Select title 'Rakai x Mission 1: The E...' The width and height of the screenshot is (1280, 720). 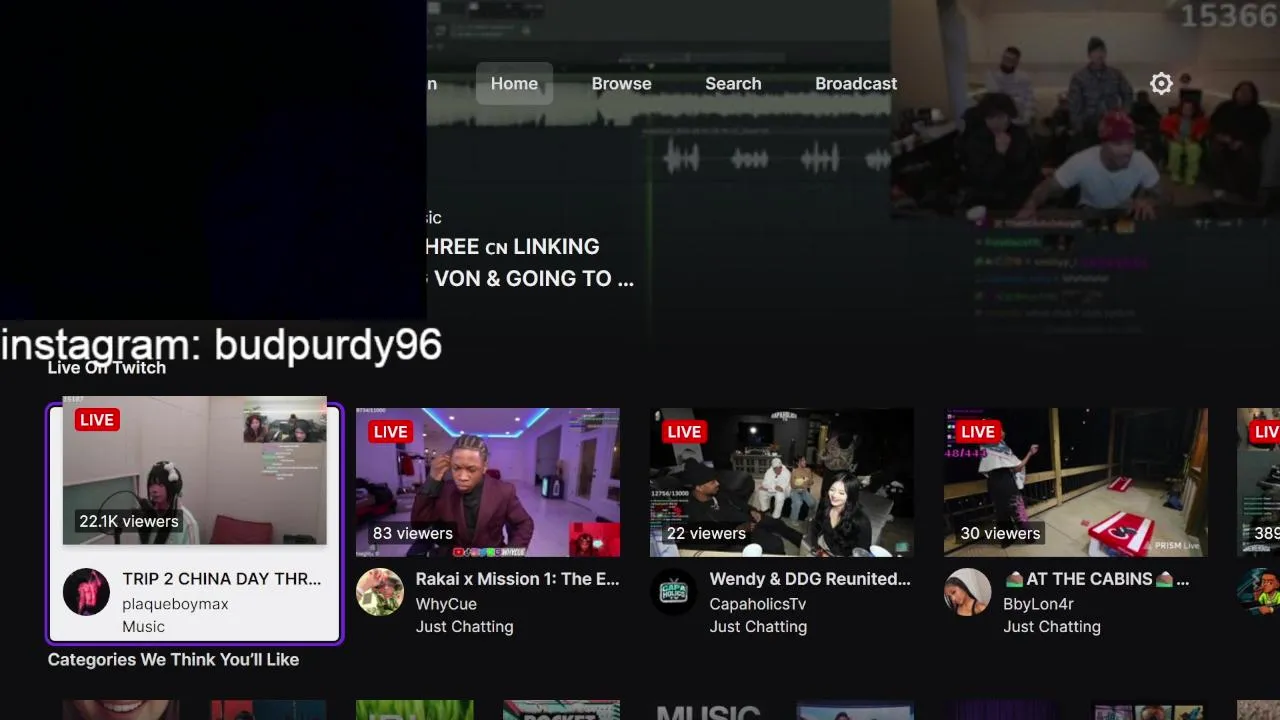pos(517,579)
